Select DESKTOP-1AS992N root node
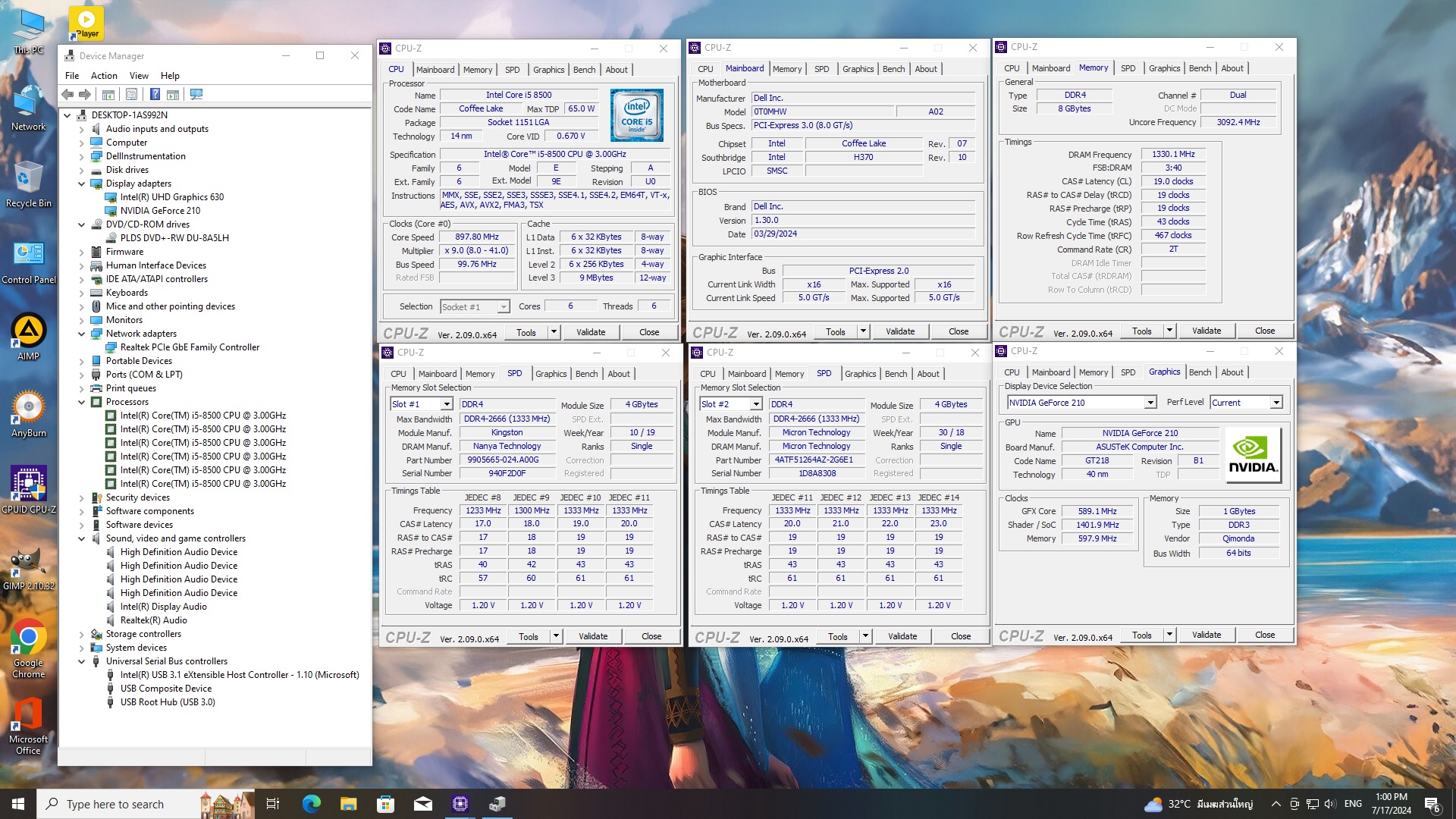The height and width of the screenshot is (819, 1456). tap(129, 115)
